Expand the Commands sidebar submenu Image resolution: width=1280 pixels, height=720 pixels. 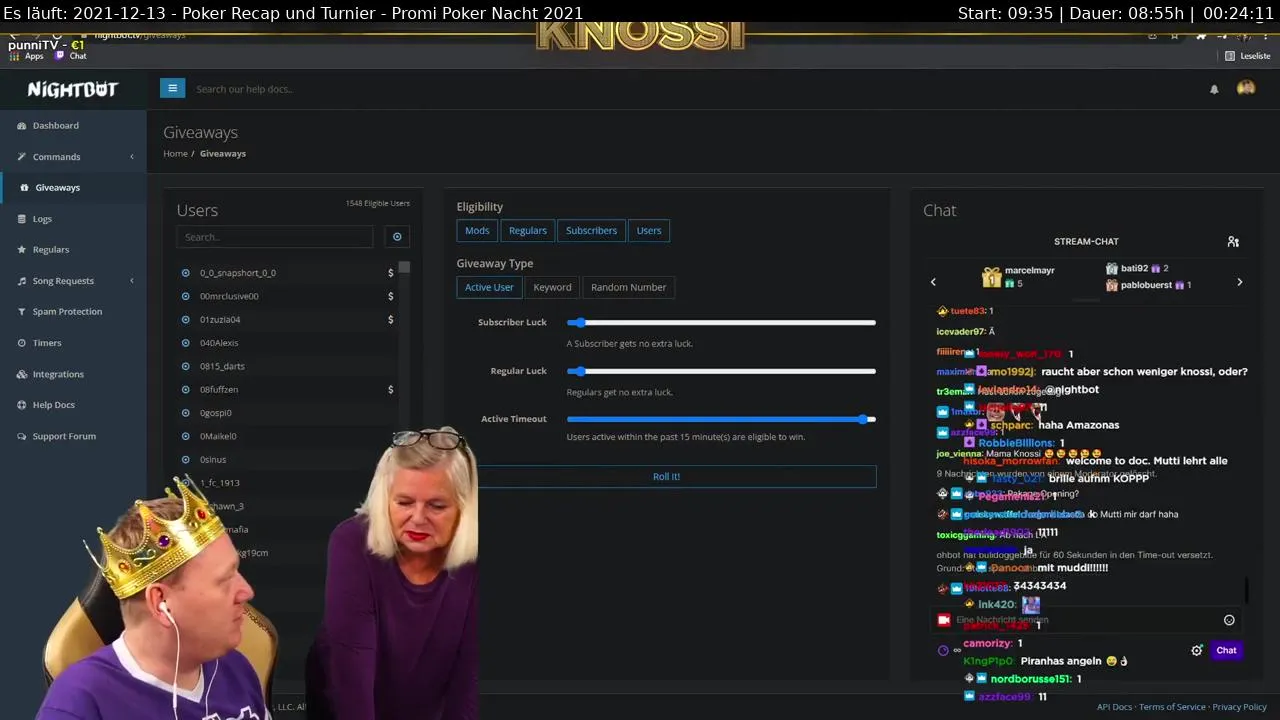click(73, 157)
